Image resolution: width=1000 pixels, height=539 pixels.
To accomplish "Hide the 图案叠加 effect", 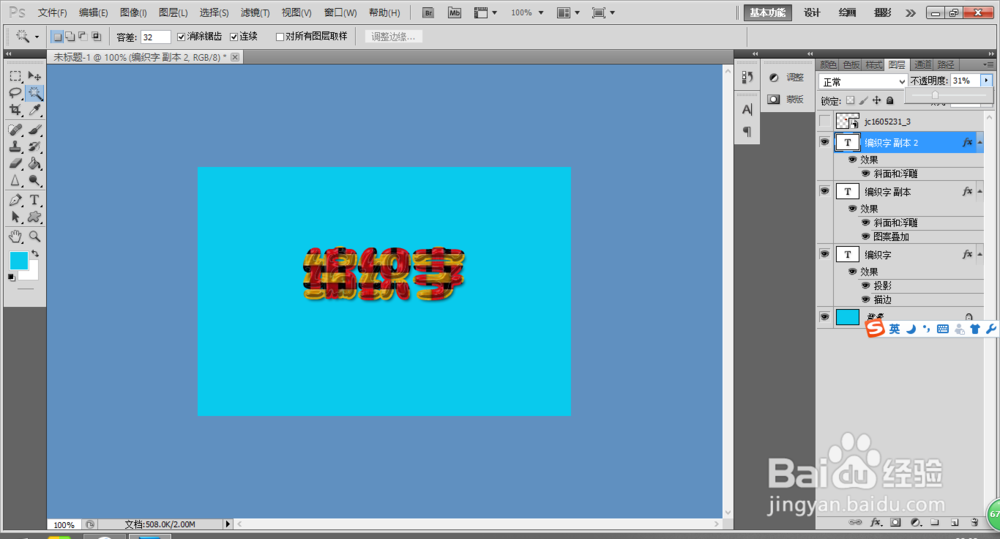I will (x=865, y=237).
